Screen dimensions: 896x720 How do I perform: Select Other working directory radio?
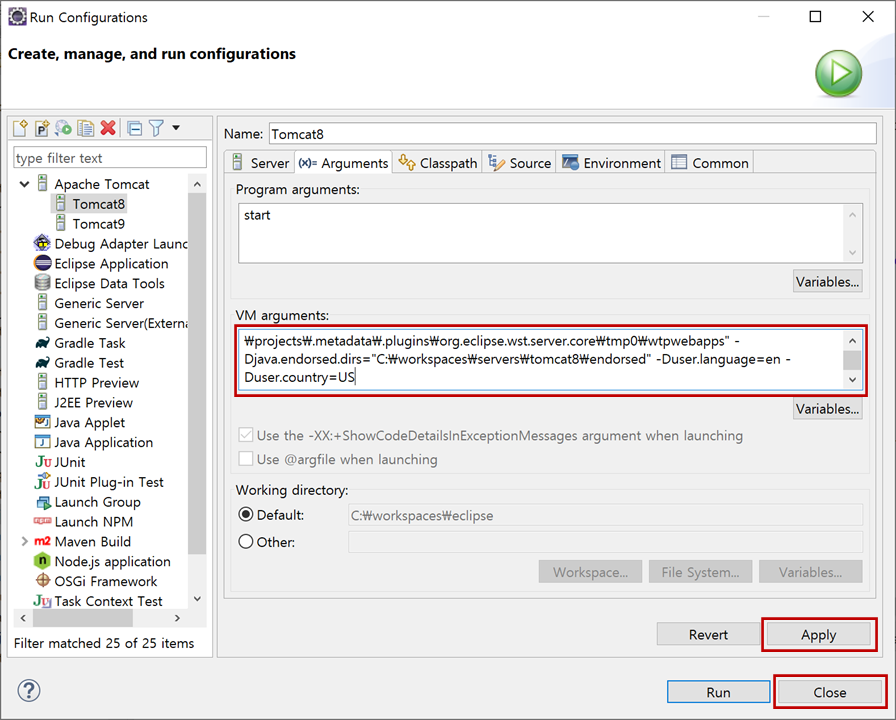pyautogui.click(x=246, y=541)
